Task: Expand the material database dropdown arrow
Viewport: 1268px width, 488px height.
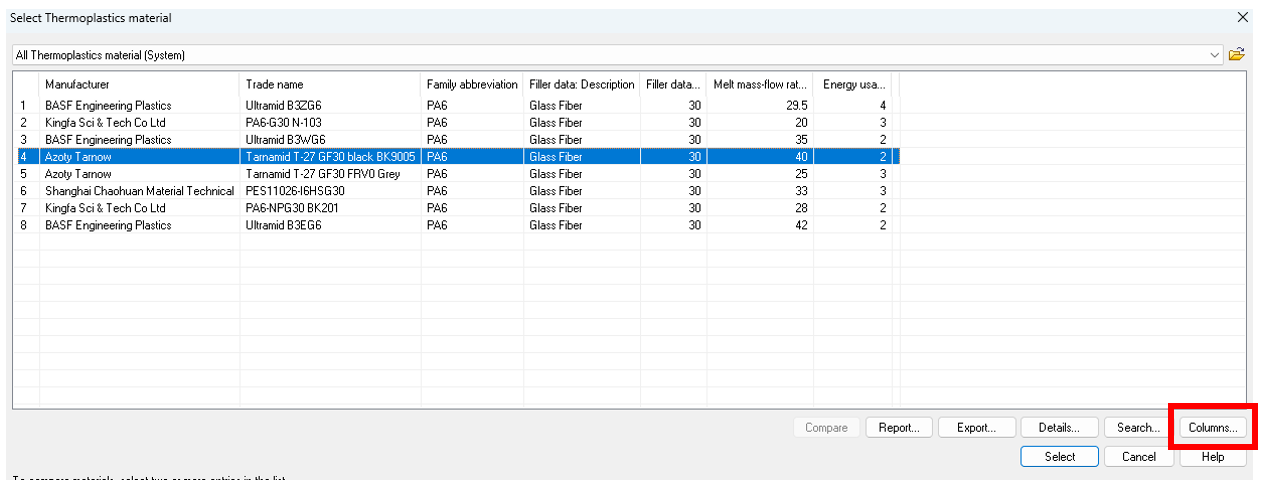Action: (1215, 55)
